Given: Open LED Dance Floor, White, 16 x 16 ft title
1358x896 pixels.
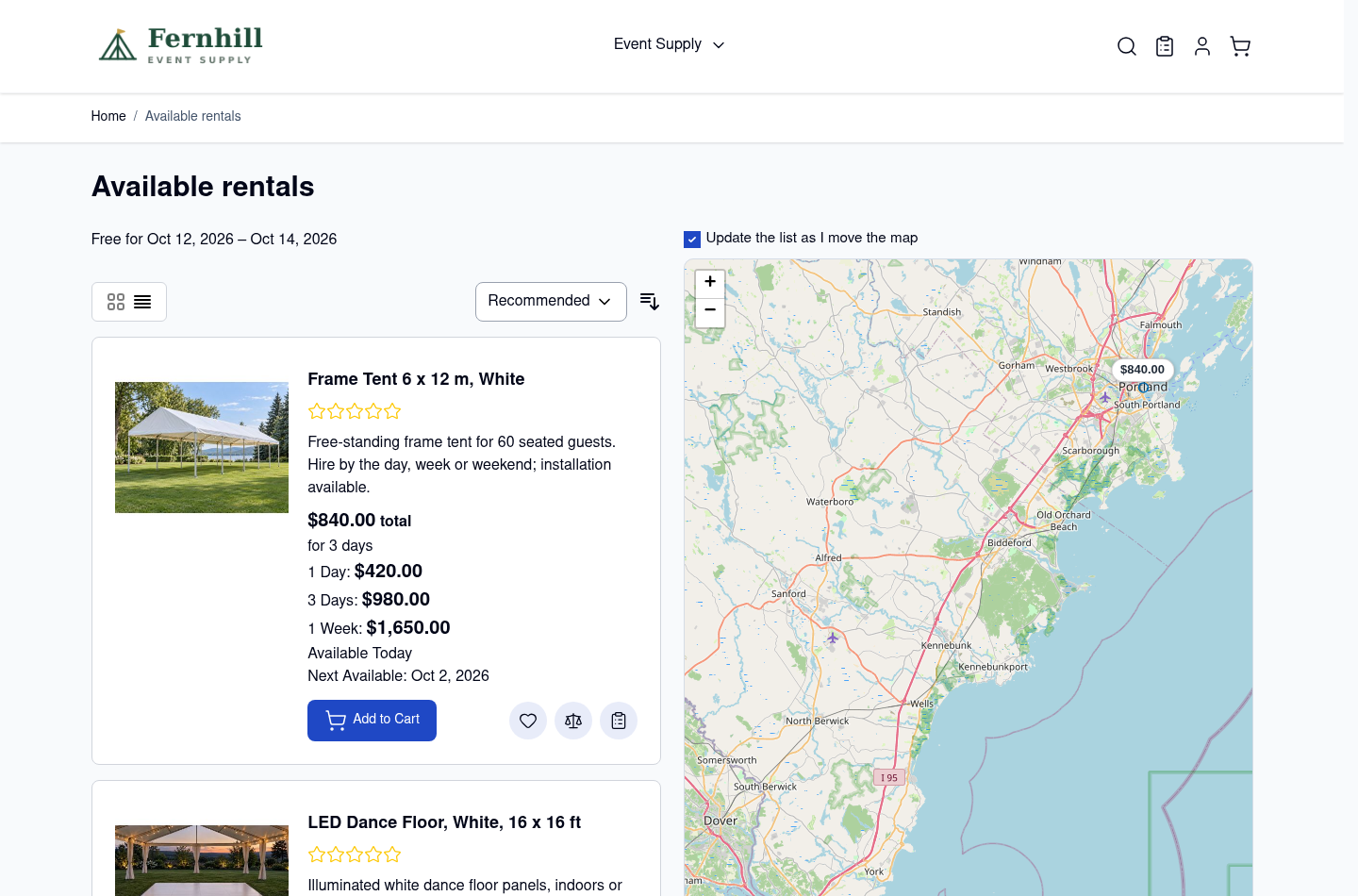Looking at the screenshot, I should click(444, 822).
